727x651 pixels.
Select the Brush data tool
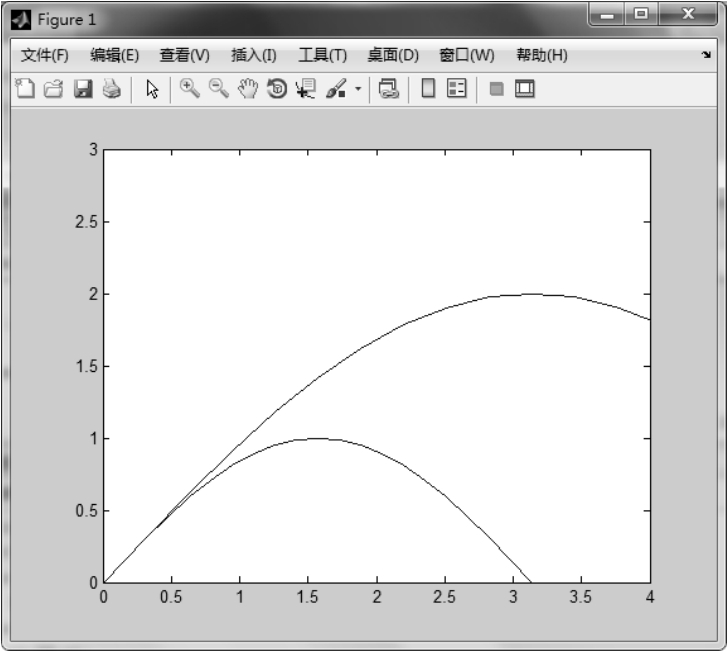click(x=335, y=89)
